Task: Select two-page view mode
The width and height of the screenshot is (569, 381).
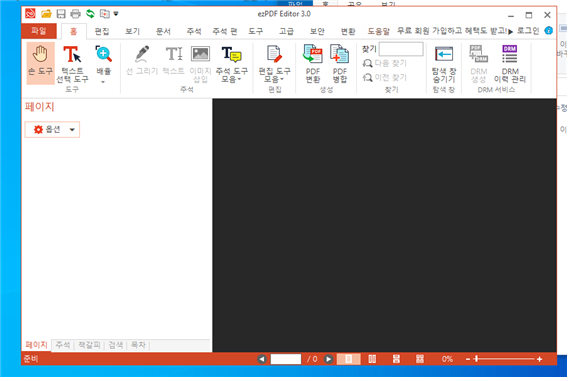Action: 372,359
